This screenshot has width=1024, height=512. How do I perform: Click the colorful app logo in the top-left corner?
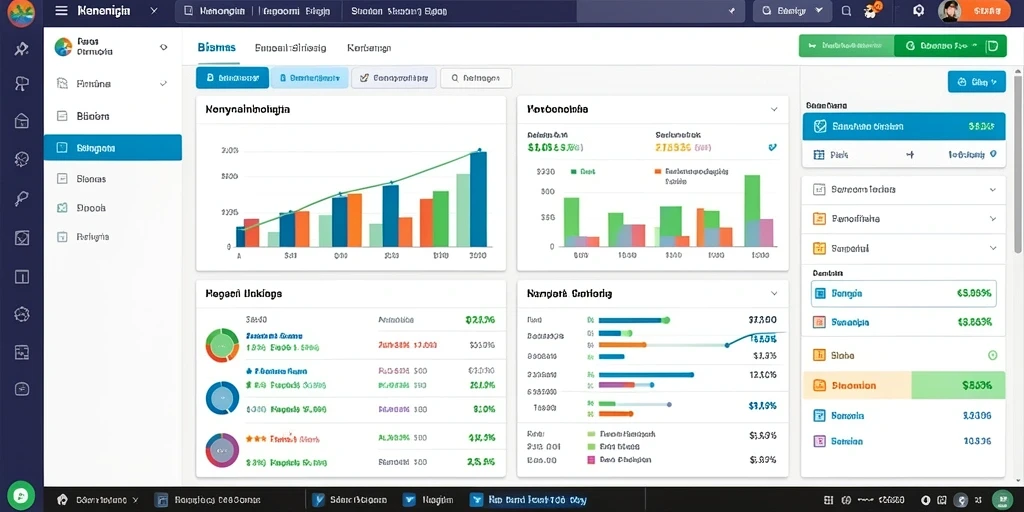click(21, 13)
